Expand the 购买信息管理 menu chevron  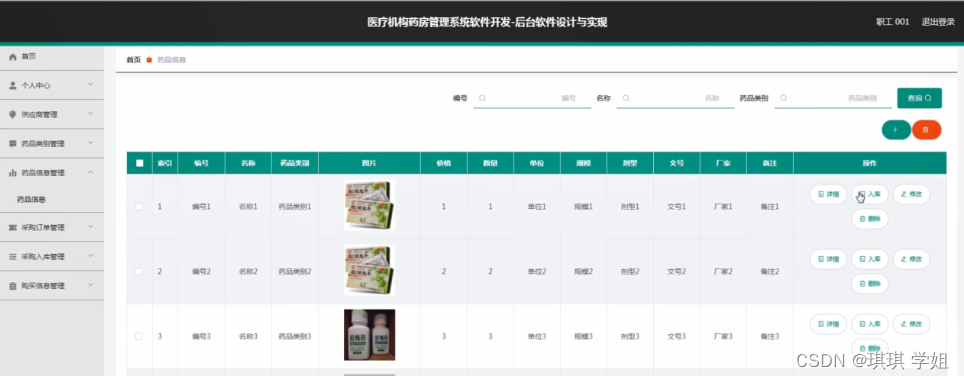click(90, 285)
